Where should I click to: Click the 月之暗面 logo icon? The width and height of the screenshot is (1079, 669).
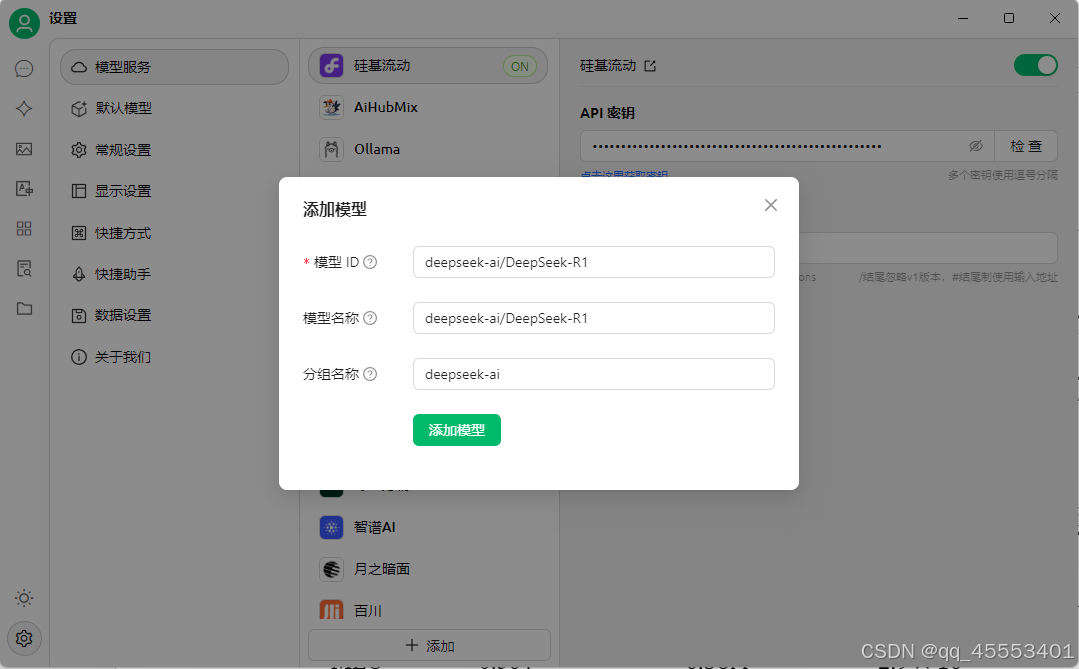click(332, 569)
